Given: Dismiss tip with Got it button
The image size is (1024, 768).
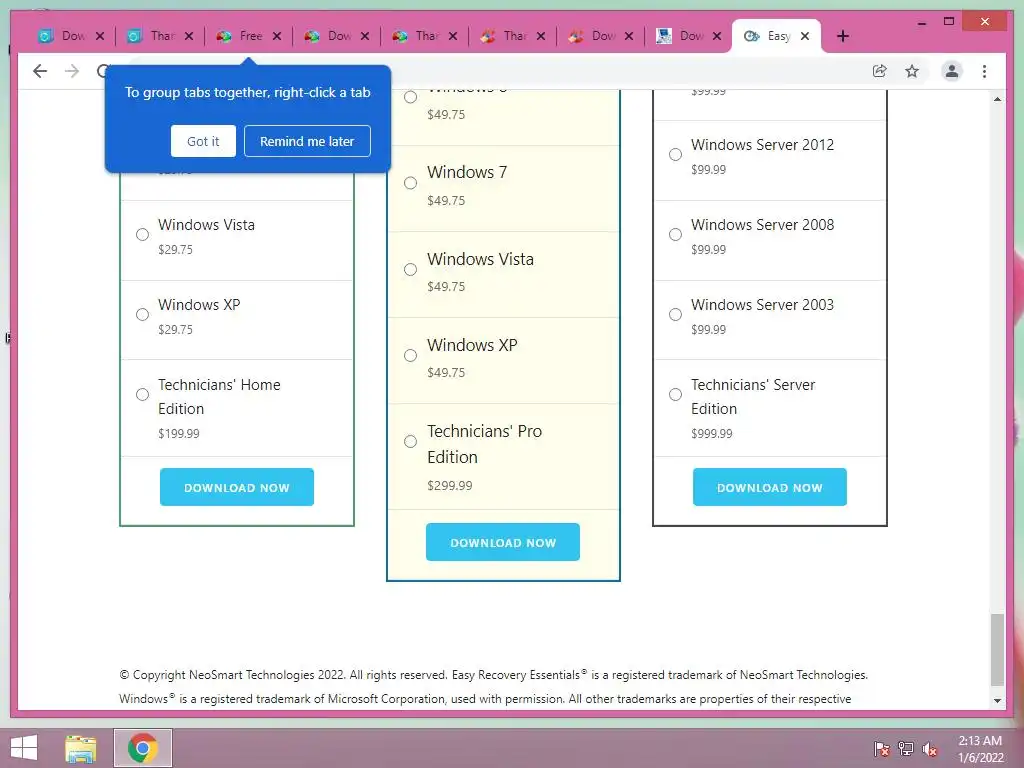Looking at the screenshot, I should pos(203,141).
